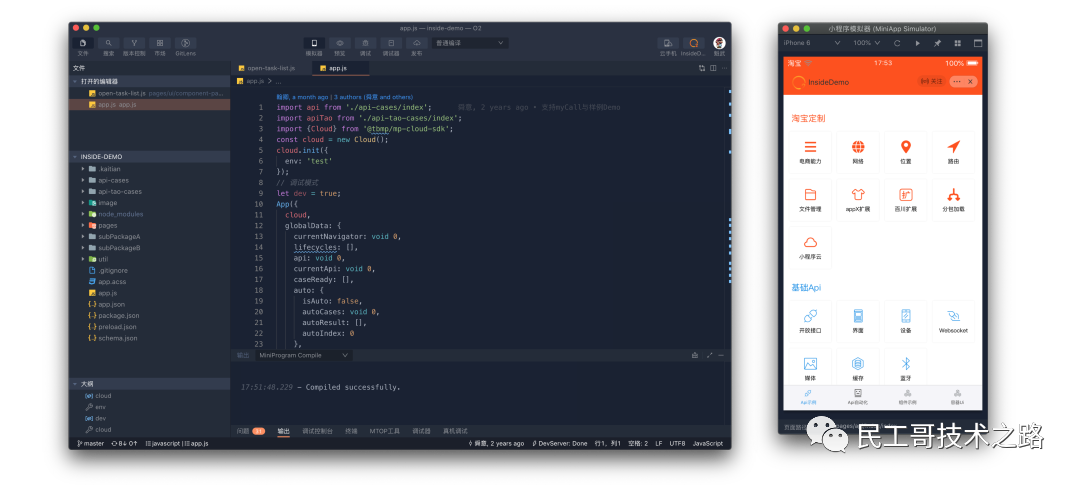The image size is (1080, 485).
Task: Click the 发布 publish cloud icon
Action: point(417,43)
